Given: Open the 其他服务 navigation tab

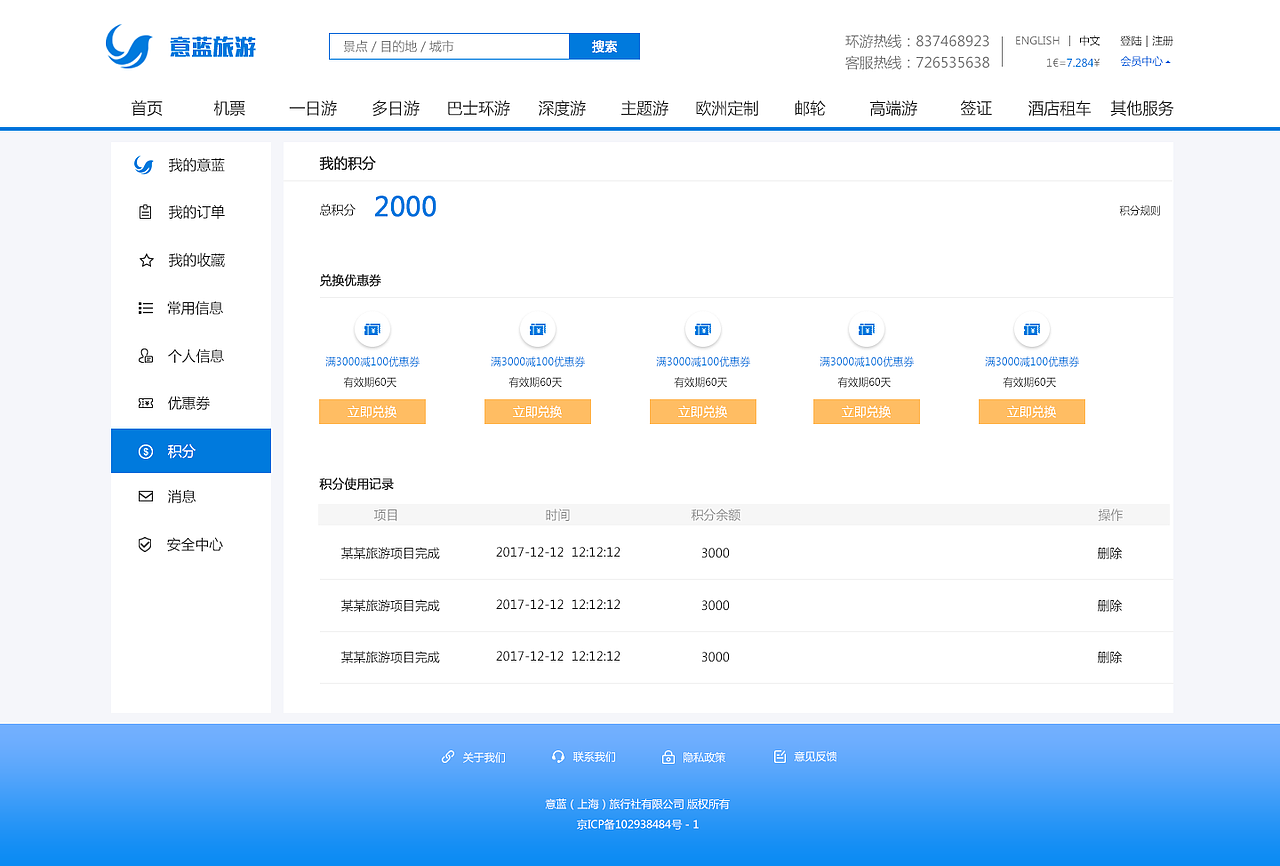Looking at the screenshot, I should coord(1142,109).
